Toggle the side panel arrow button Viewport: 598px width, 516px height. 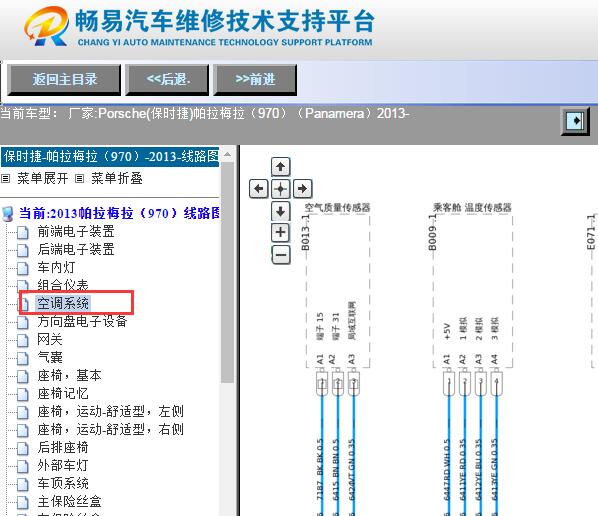575,121
